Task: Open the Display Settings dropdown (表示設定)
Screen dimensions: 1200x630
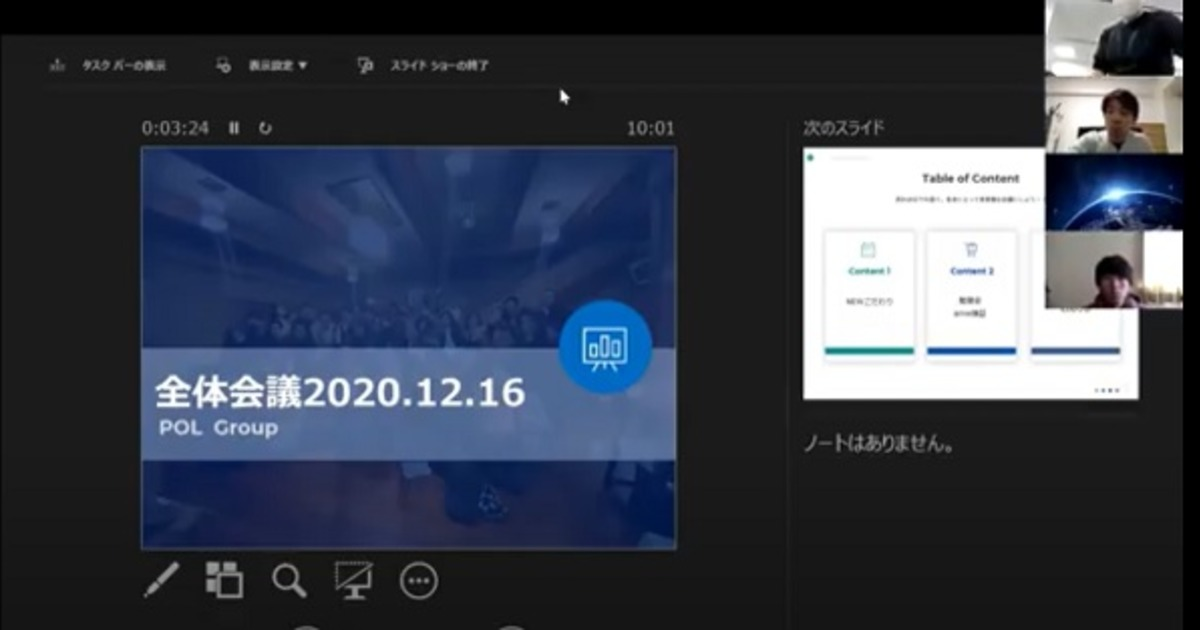Action: point(262,65)
